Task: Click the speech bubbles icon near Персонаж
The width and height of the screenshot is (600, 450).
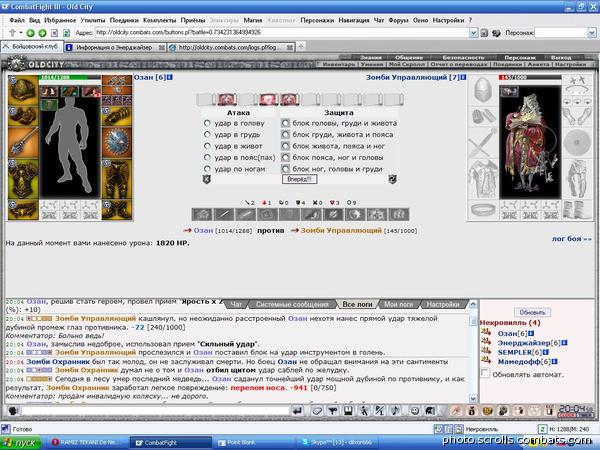Action: tap(496, 33)
